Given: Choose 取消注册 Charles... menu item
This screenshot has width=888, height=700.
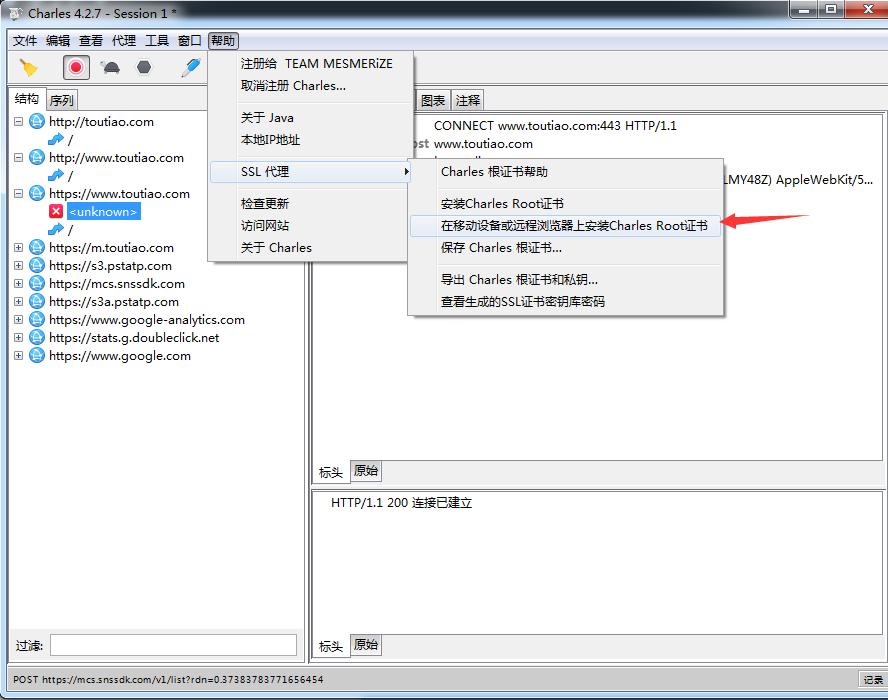Looking at the screenshot, I should [x=311, y=86].
